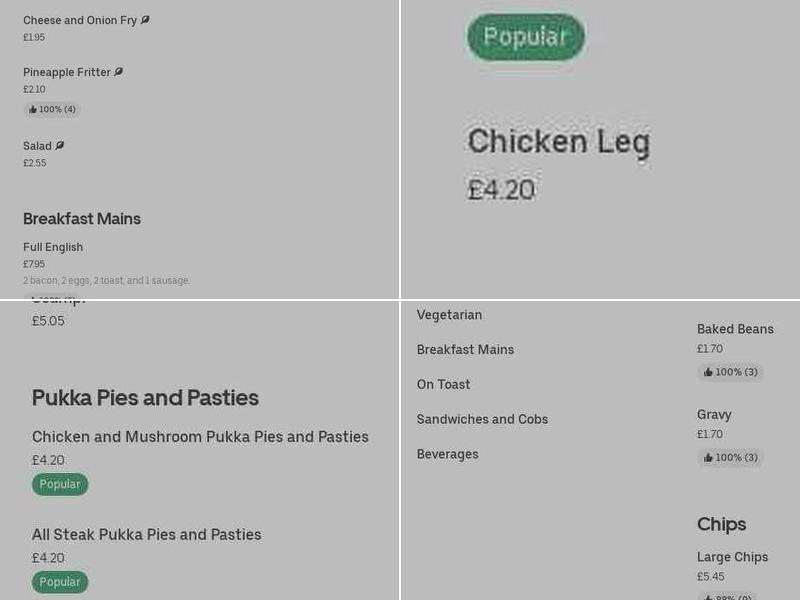
Task: Select the Vegetarian category
Action: pyautogui.click(x=449, y=314)
